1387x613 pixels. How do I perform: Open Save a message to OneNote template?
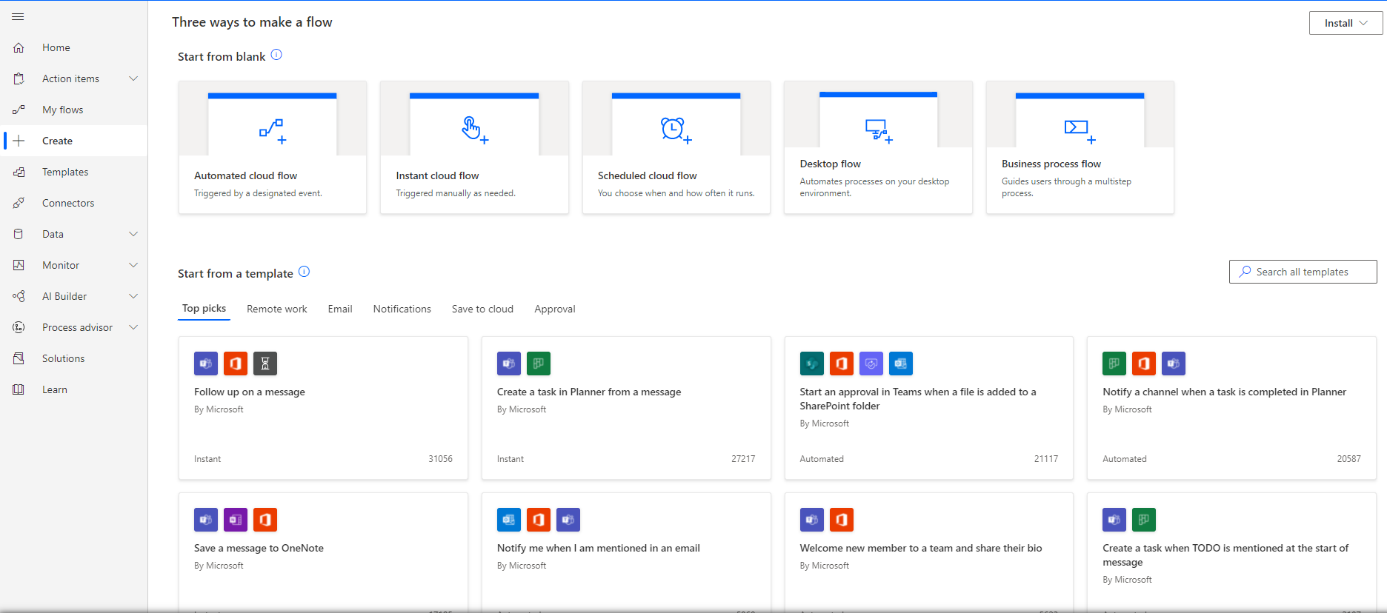coord(323,550)
